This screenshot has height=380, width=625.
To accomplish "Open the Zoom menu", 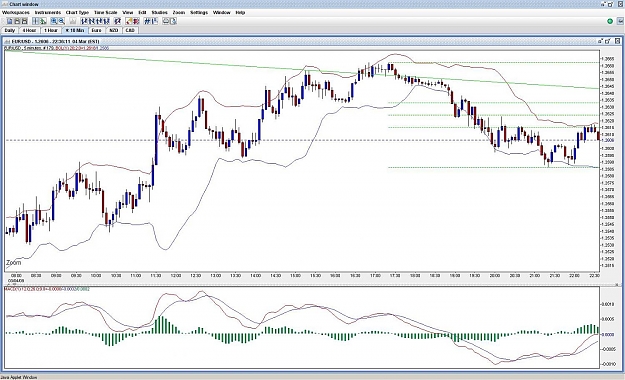I will (179, 12).
